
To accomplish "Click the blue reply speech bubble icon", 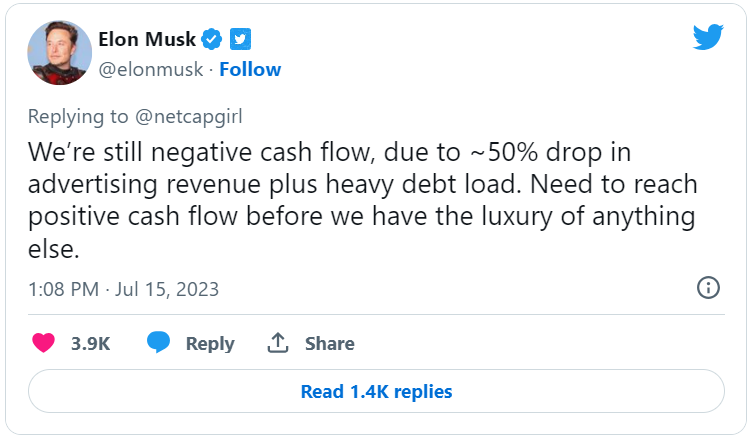I will point(158,342).
